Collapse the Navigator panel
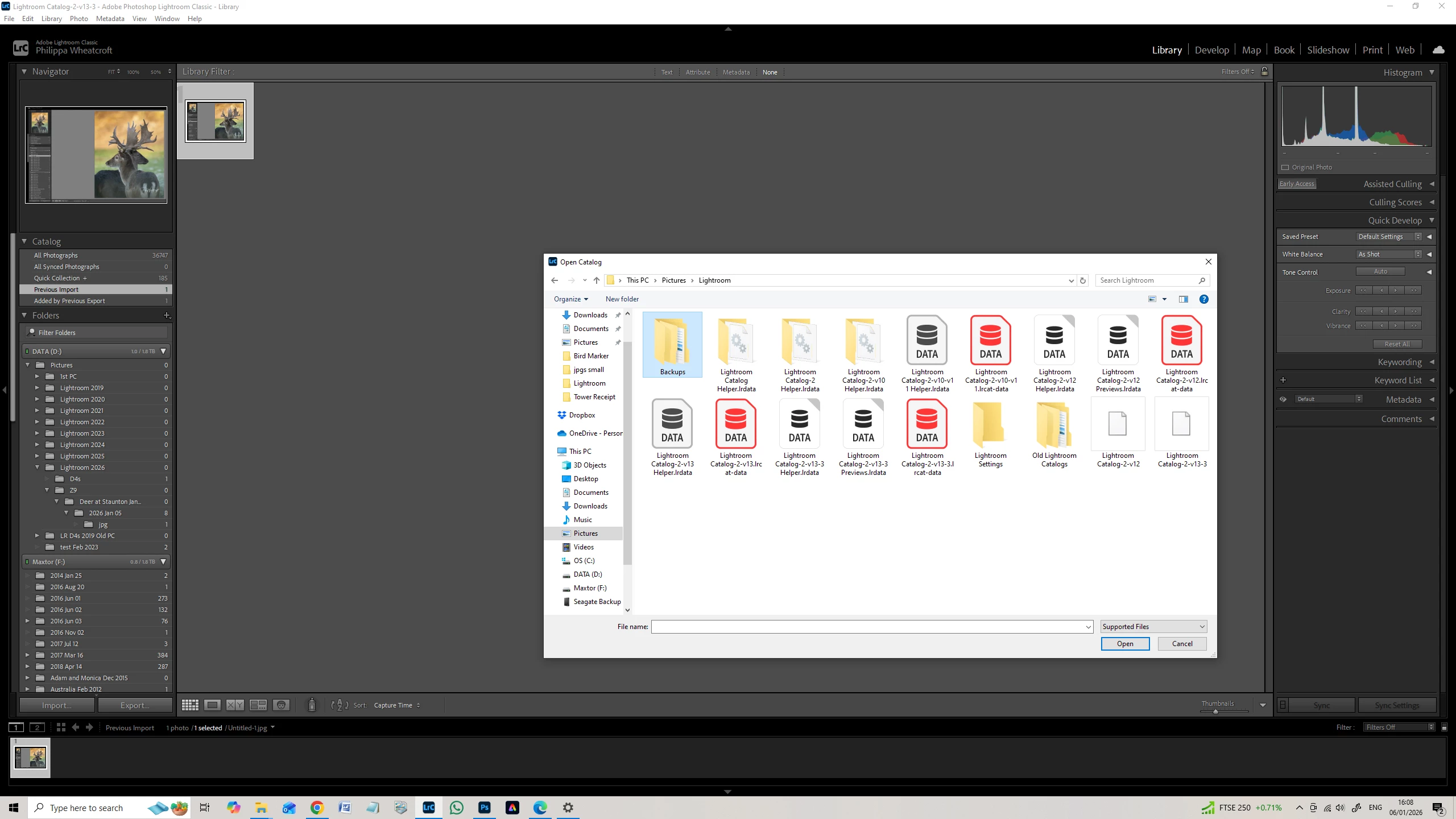 pos(24,72)
